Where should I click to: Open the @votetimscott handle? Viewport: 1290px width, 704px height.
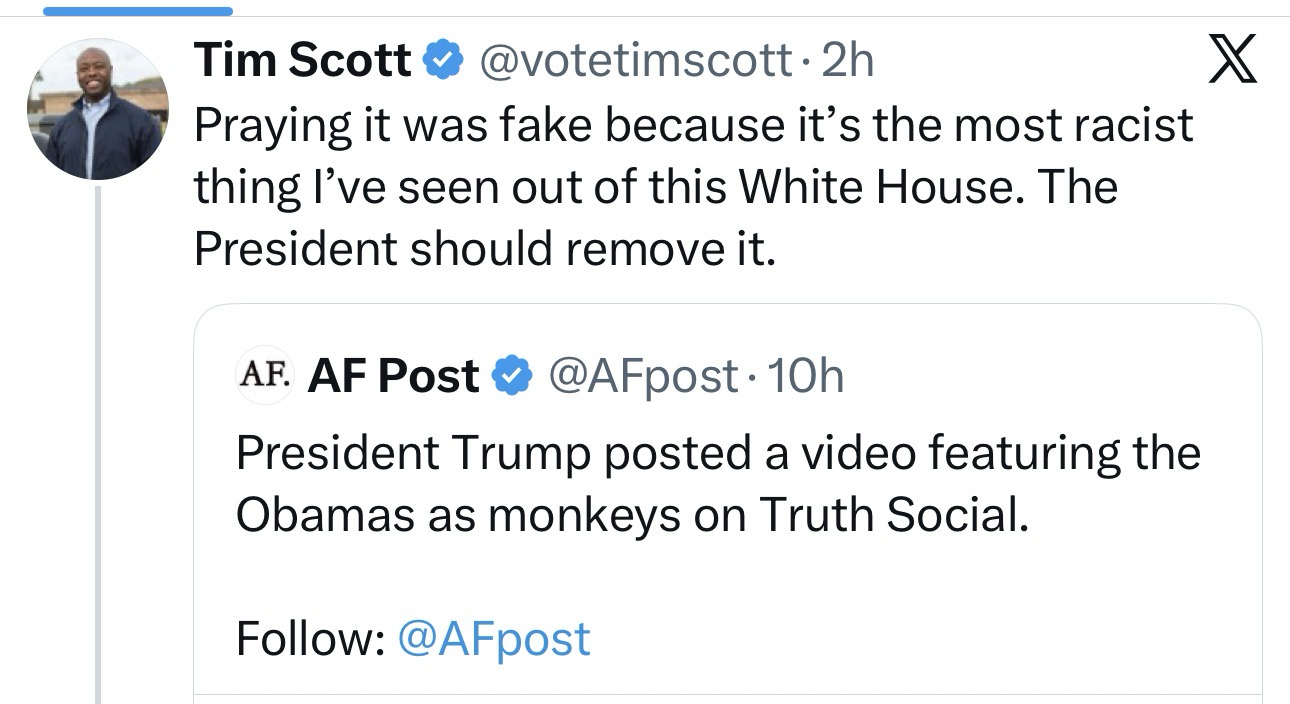[x=636, y=62]
